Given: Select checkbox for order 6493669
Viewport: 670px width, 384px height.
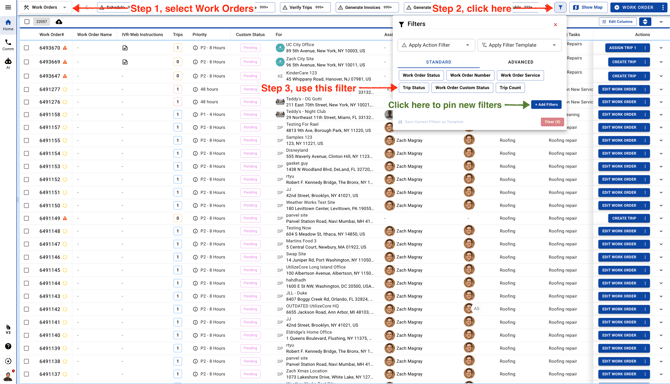Looking at the screenshot, I should coord(26,62).
